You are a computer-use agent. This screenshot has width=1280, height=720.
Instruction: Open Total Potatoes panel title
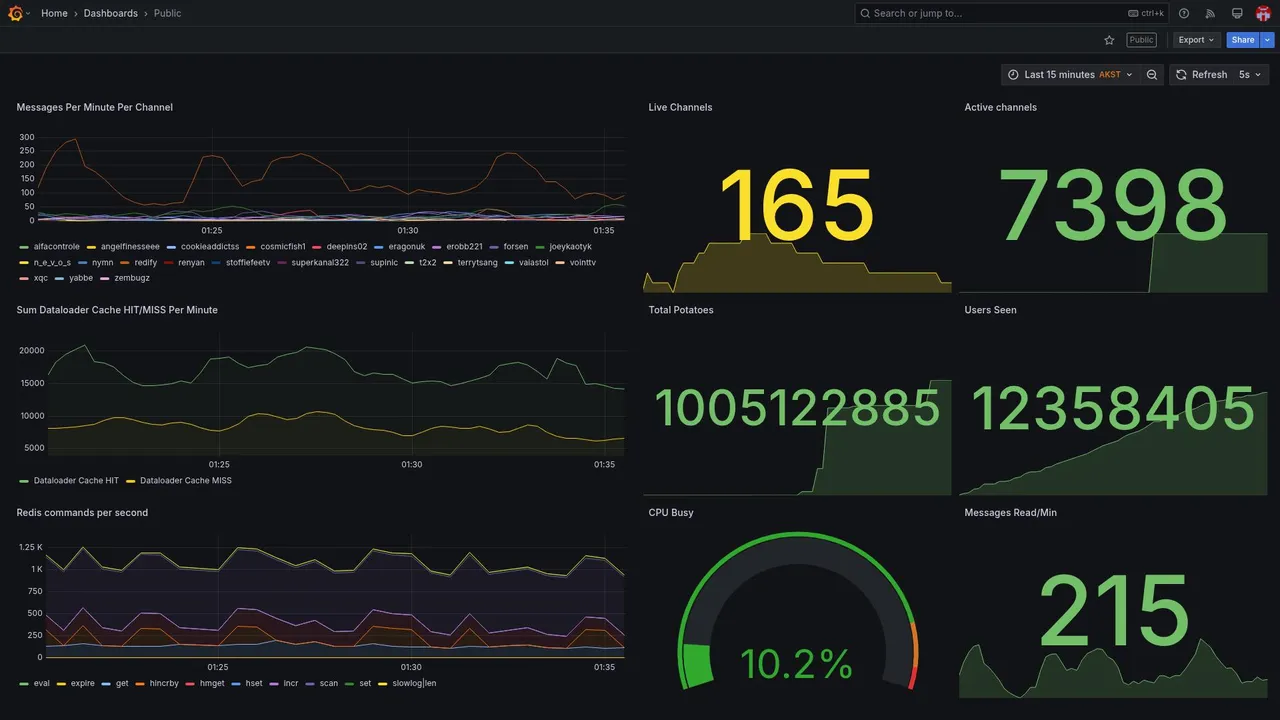681,310
